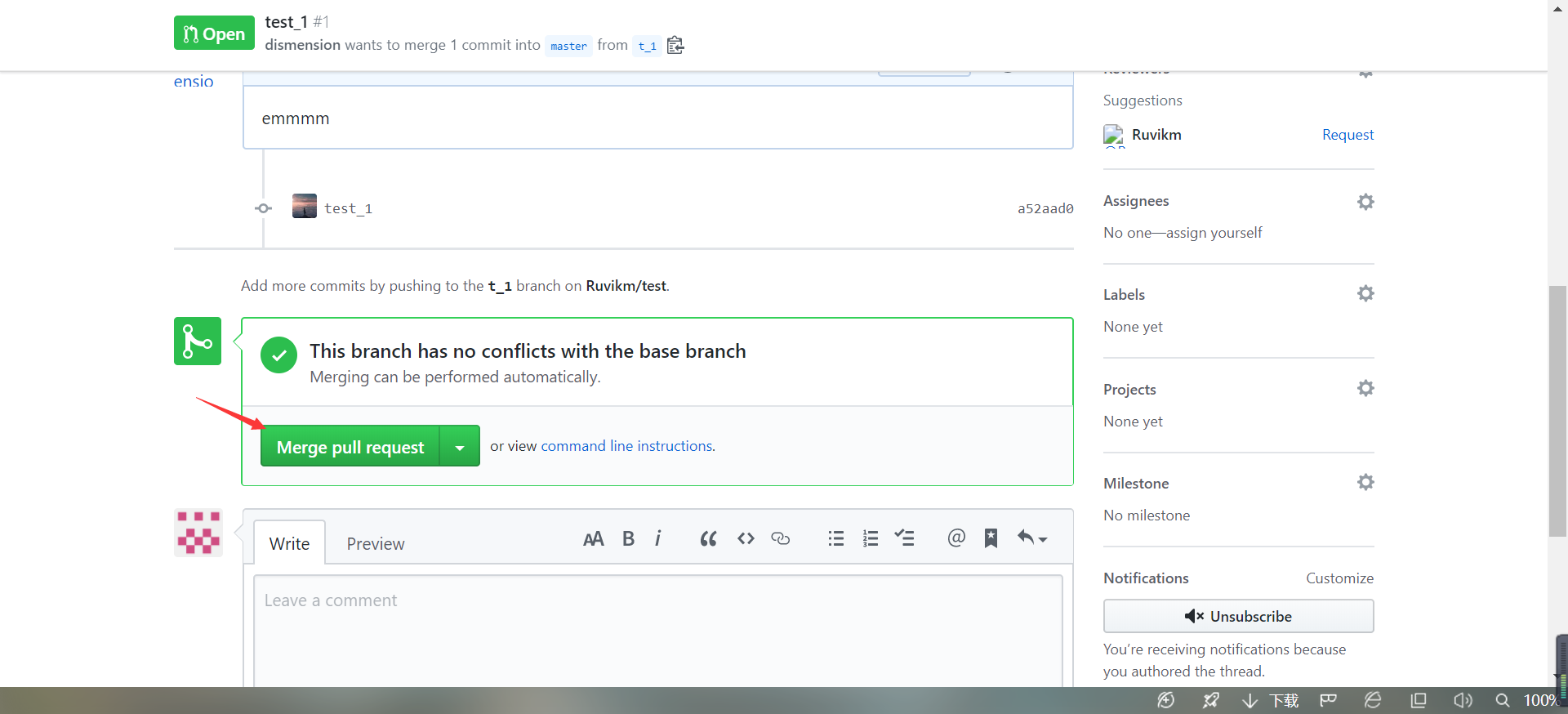Click the page vertical scrollbar

tap(1557, 411)
